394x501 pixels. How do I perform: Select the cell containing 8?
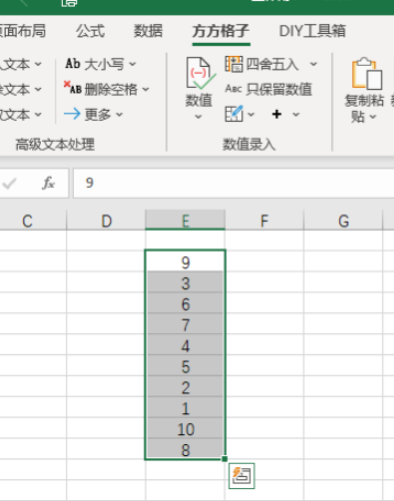tap(185, 449)
